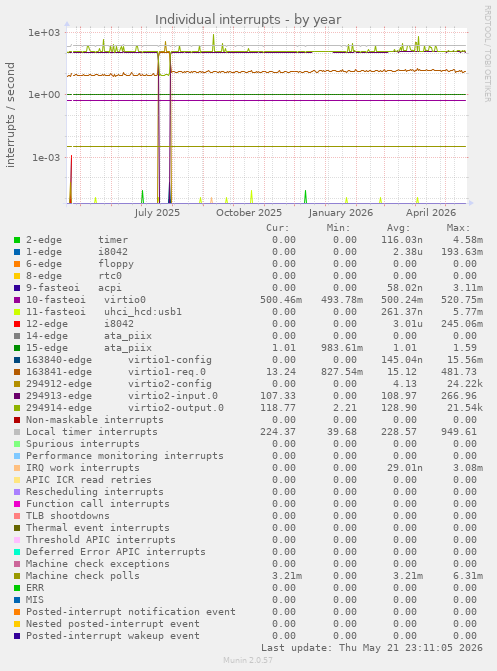Viewport: 497px width, 671px height.
Task: Click the Munin 2.0.57 version text
Action: point(248,660)
